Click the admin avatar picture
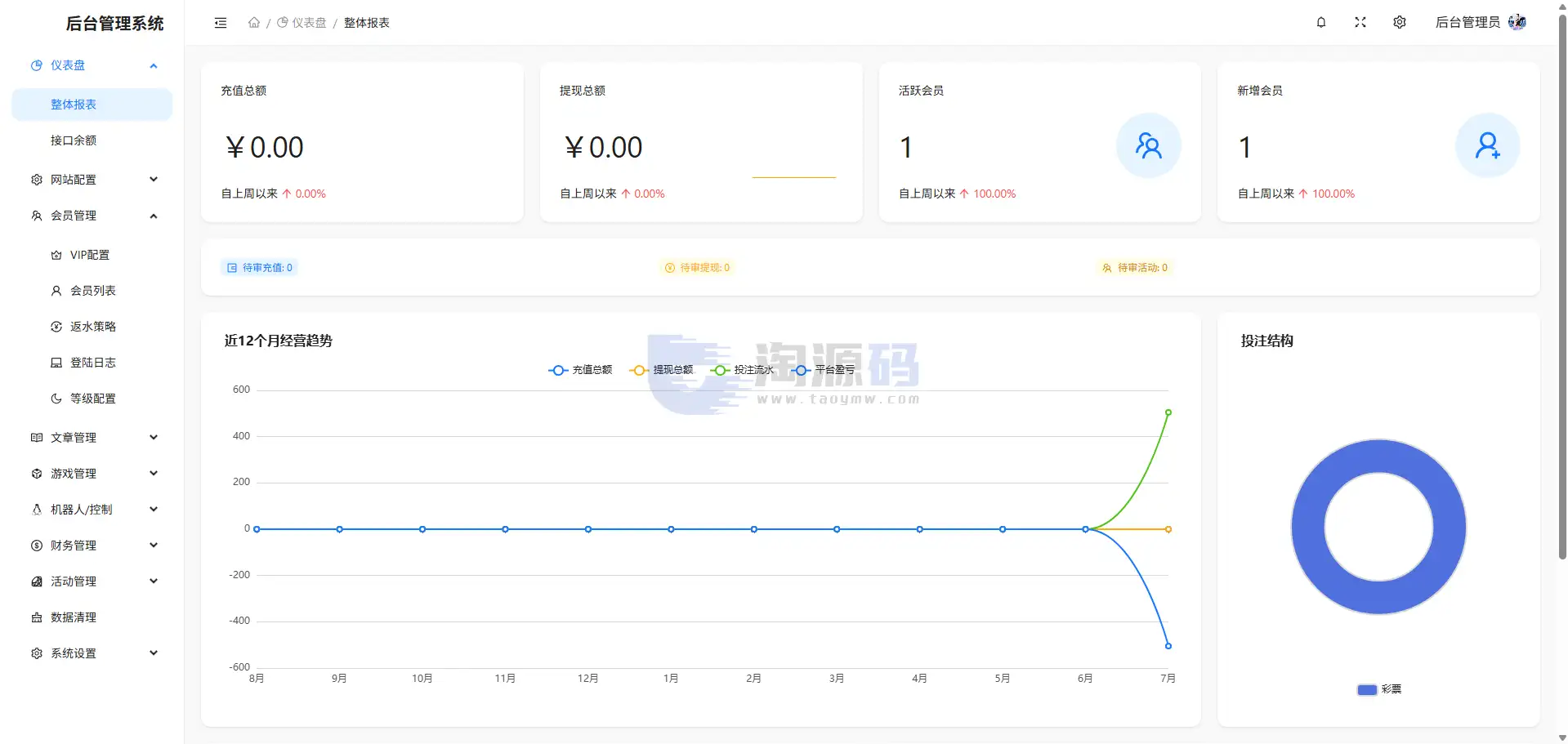The width and height of the screenshot is (1568, 744). pyautogui.click(x=1517, y=22)
